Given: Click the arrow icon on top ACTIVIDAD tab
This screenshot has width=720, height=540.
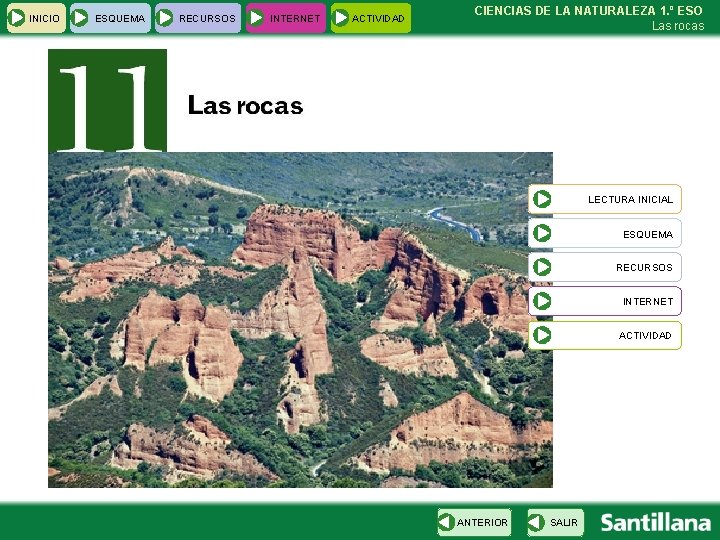Looking at the screenshot, I should tap(341, 18).
